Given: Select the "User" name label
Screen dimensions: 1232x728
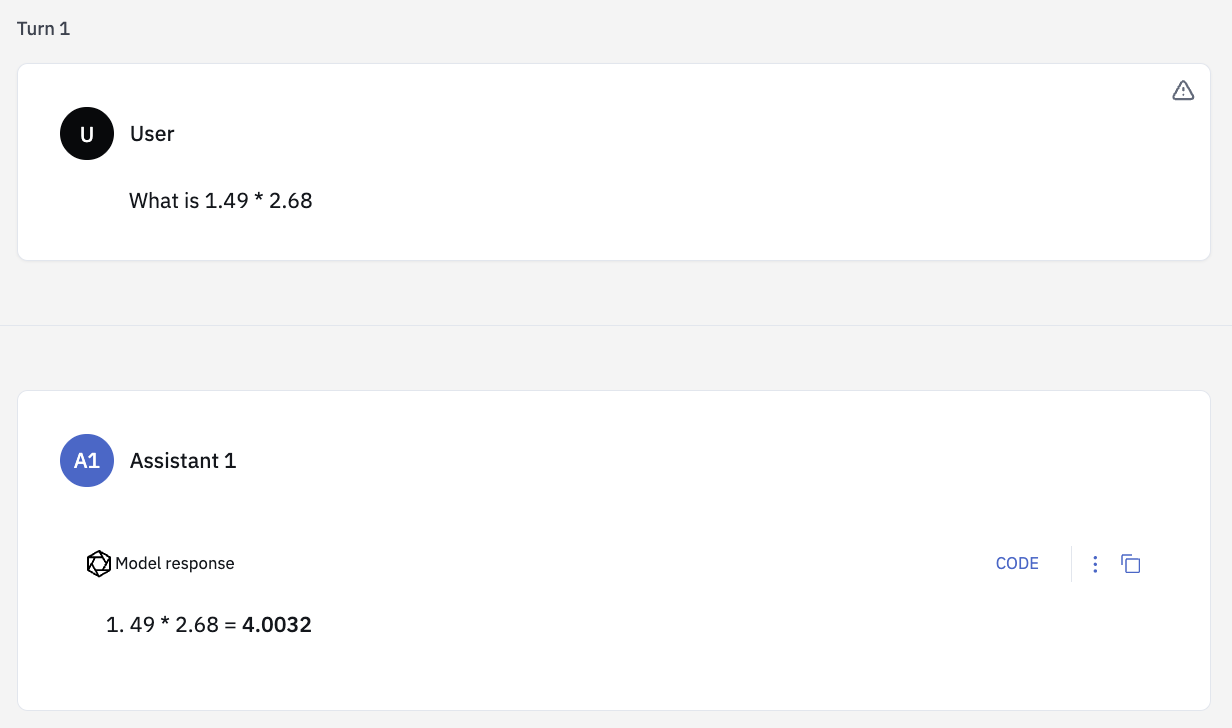Looking at the screenshot, I should coord(152,134).
